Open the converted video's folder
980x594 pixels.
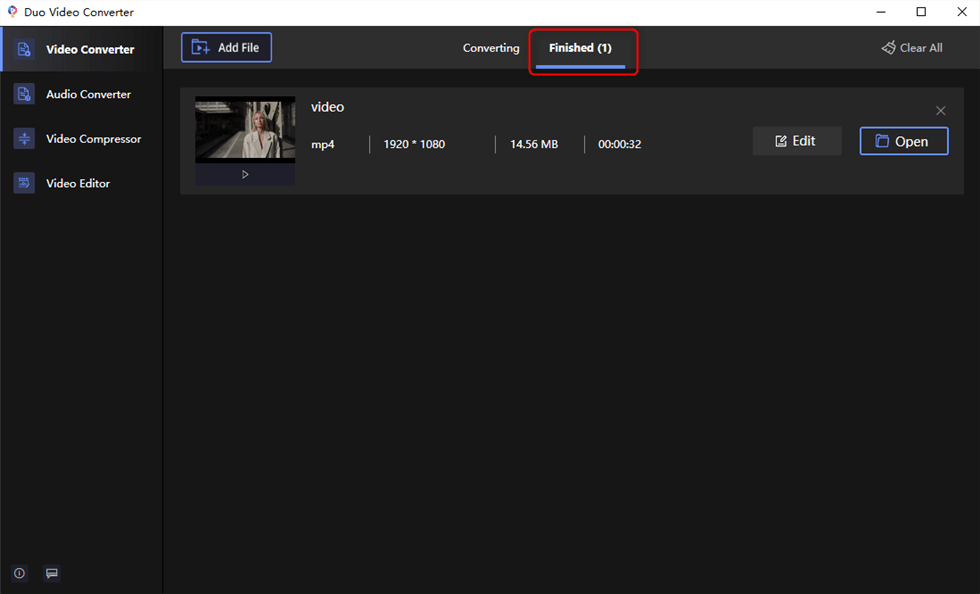tap(904, 141)
